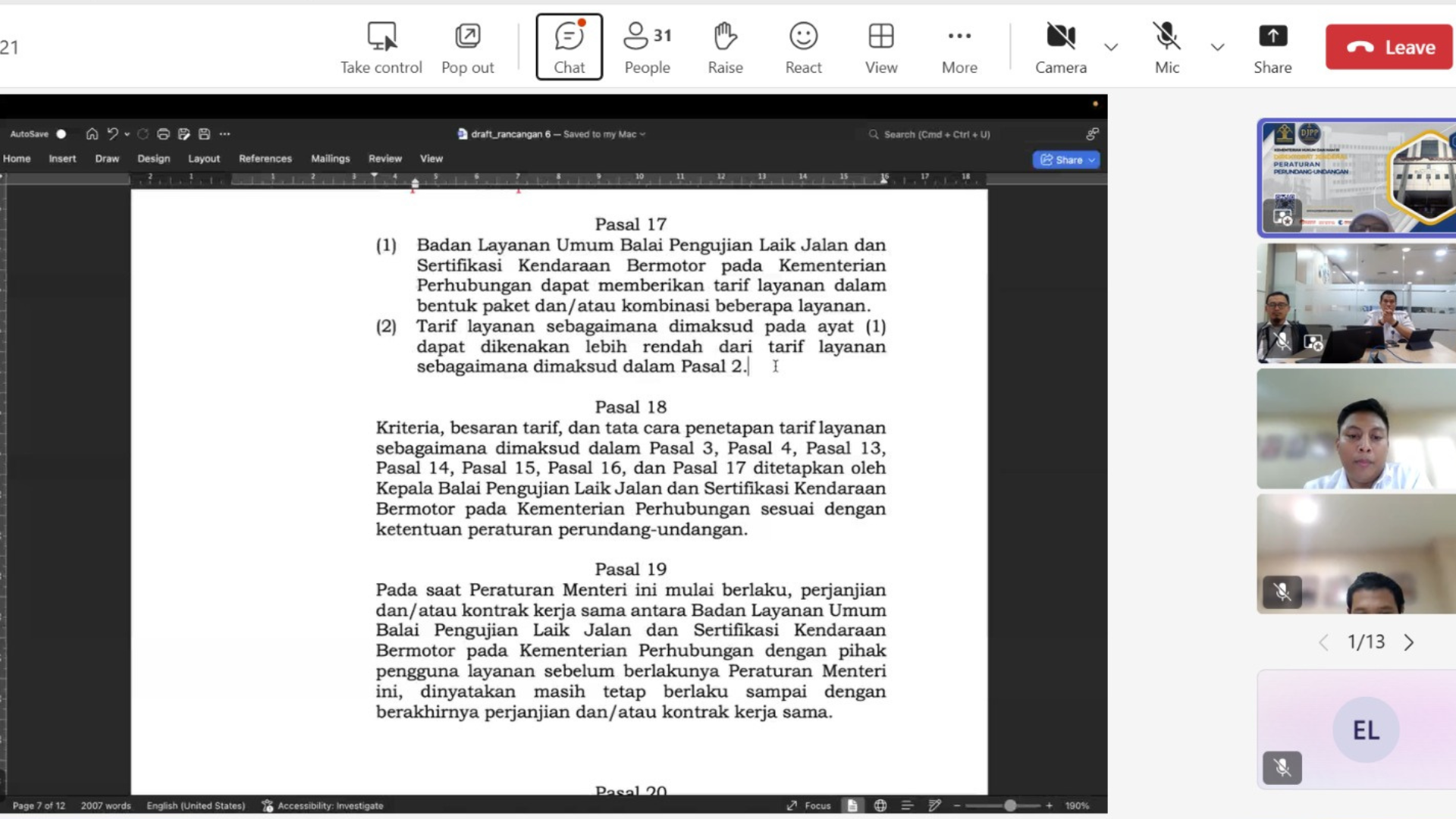Open the View layout options

pyautogui.click(x=881, y=48)
